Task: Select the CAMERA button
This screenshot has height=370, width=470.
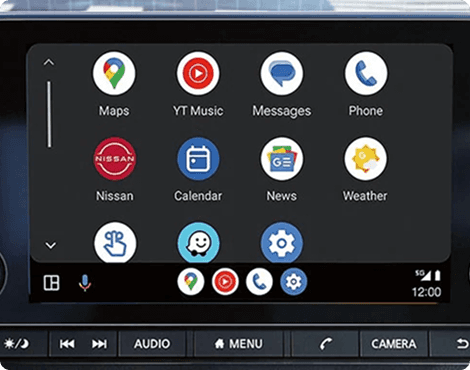Action: 394,344
